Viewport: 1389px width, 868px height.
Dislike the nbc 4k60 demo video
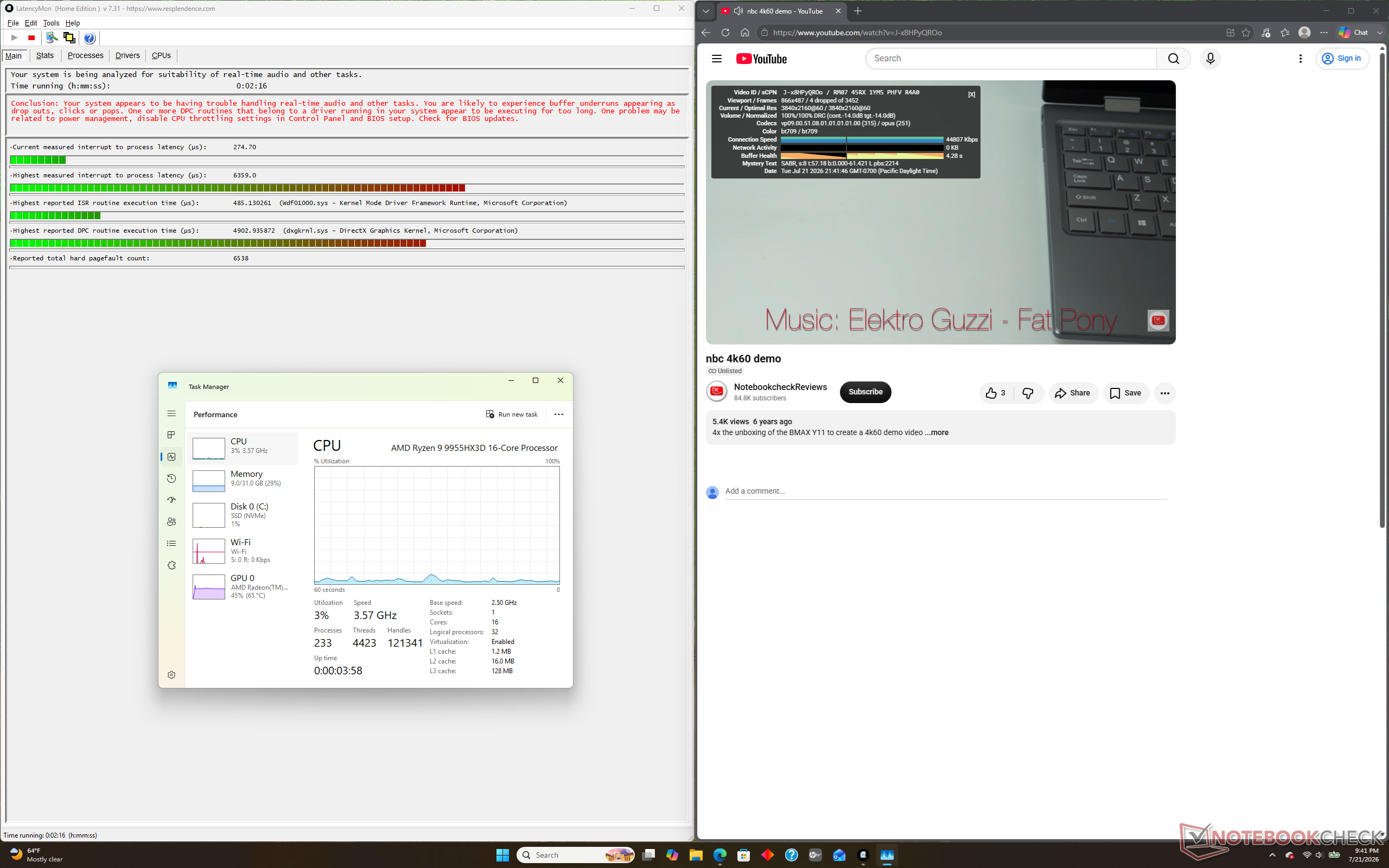coord(1028,393)
